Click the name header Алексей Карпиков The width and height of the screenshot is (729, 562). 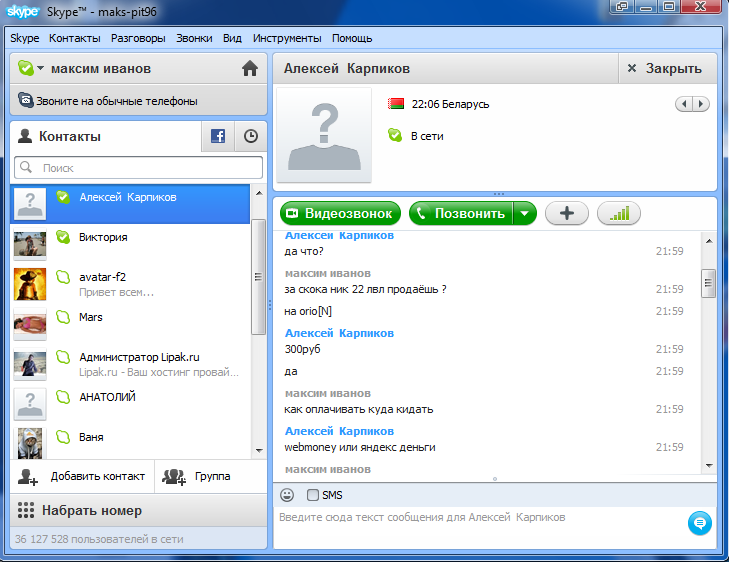347,68
